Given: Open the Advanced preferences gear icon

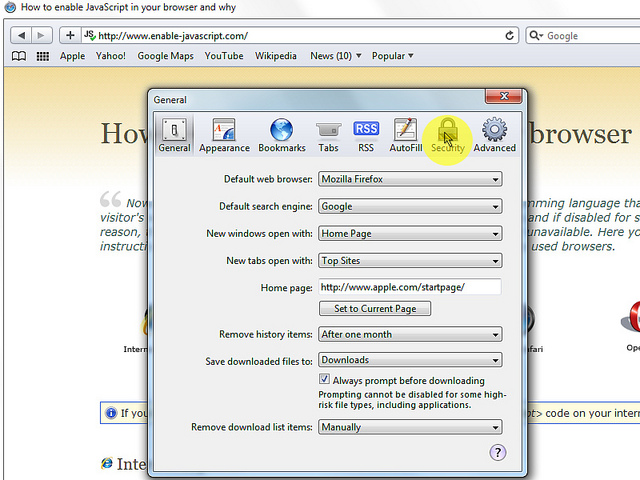Looking at the screenshot, I should tap(494, 135).
